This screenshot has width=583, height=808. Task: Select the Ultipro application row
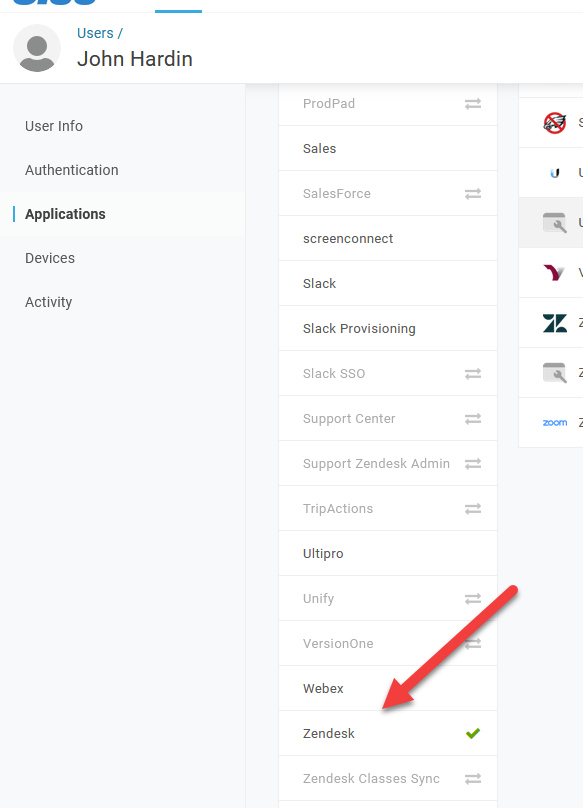388,553
